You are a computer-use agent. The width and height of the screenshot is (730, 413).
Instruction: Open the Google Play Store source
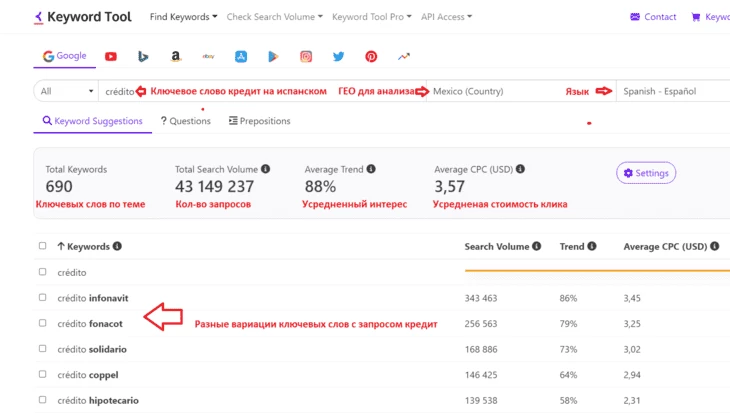tap(273, 57)
